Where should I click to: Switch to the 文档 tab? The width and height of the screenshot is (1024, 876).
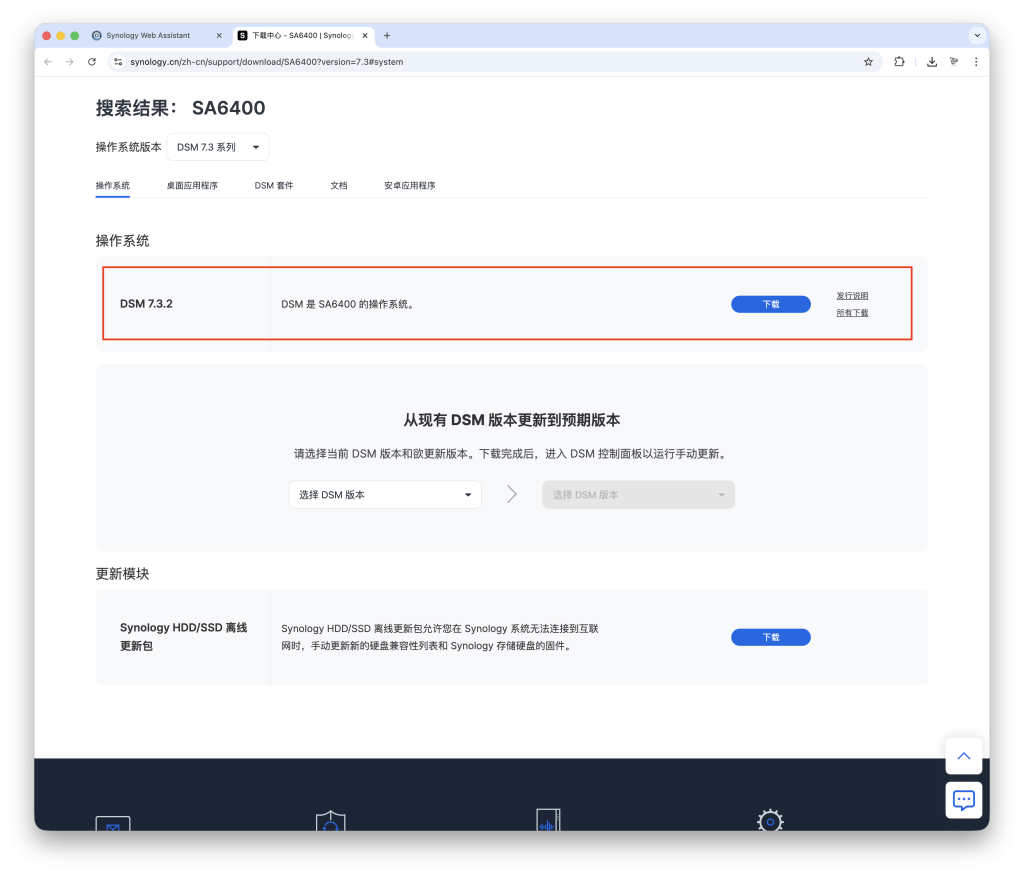[338, 186]
